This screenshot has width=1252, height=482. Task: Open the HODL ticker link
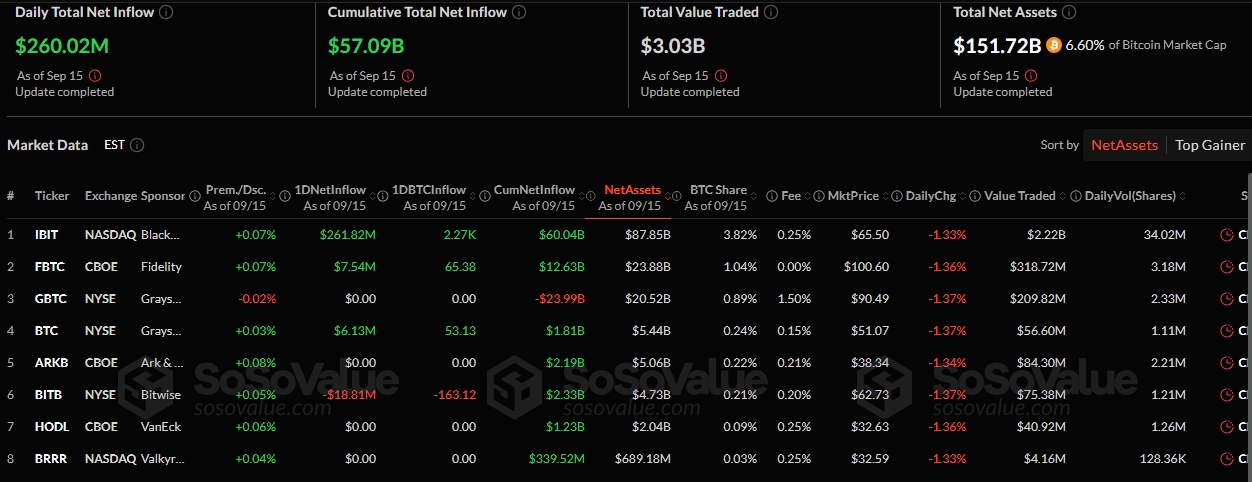point(50,427)
